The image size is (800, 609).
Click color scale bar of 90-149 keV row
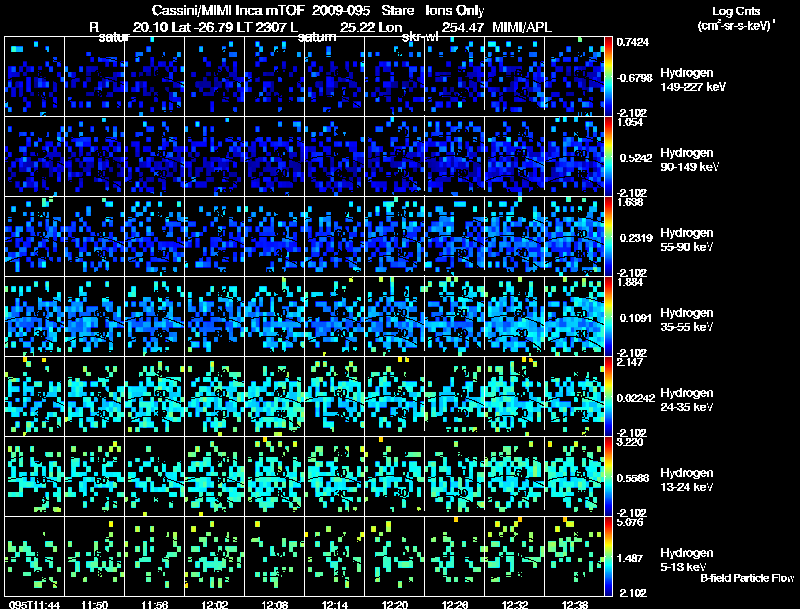[x=608, y=157]
